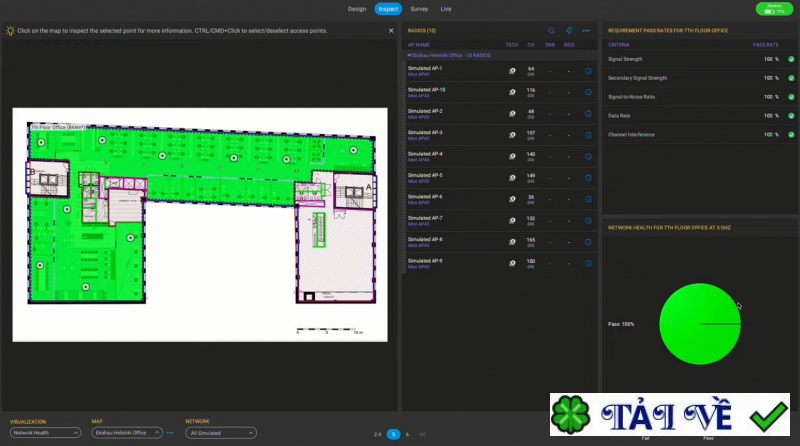Switch to the Design tab
800x446 pixels.
click(357, 8)
